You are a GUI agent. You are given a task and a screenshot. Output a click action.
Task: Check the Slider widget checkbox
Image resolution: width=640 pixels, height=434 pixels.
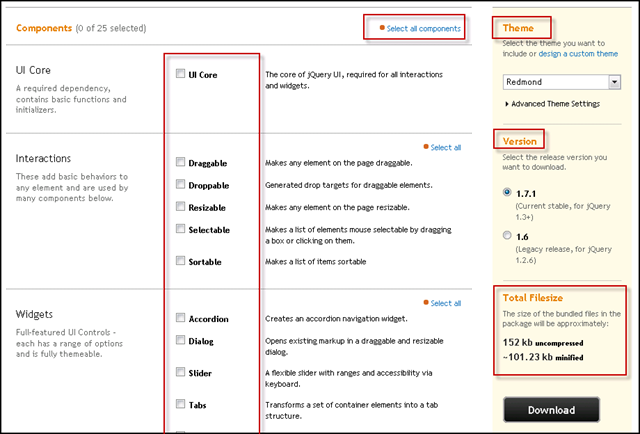tap(180, 372)
